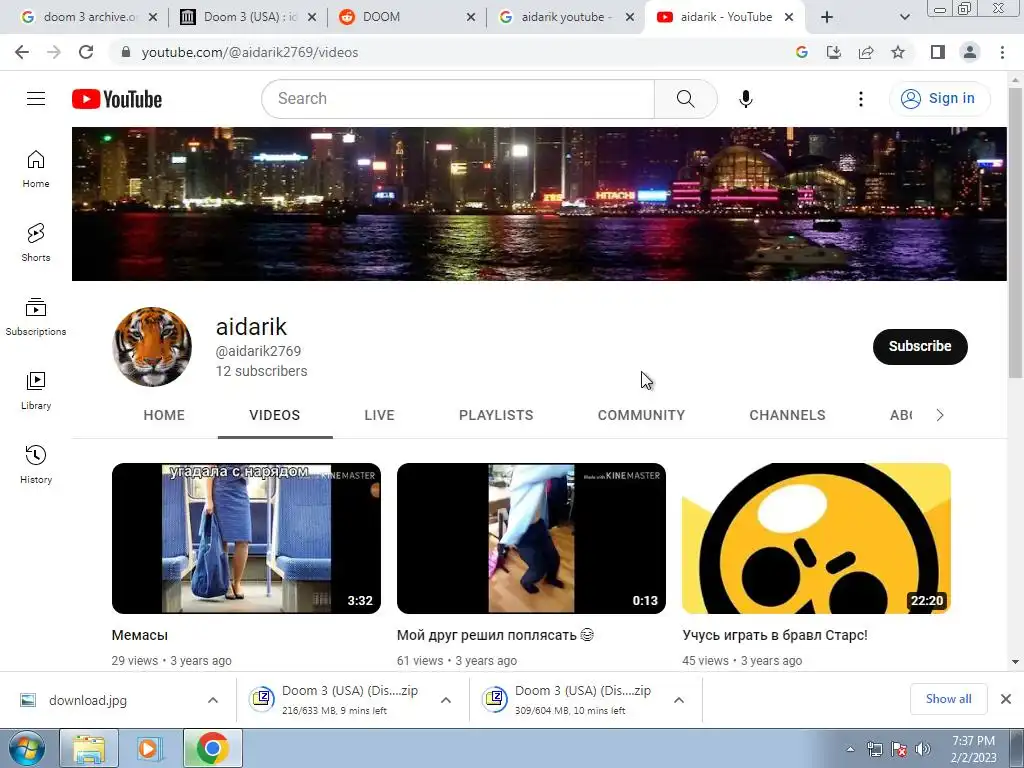Click in the YouTube Search field
This screenshot has height=768, width=1024.
(x=458, y=99)
